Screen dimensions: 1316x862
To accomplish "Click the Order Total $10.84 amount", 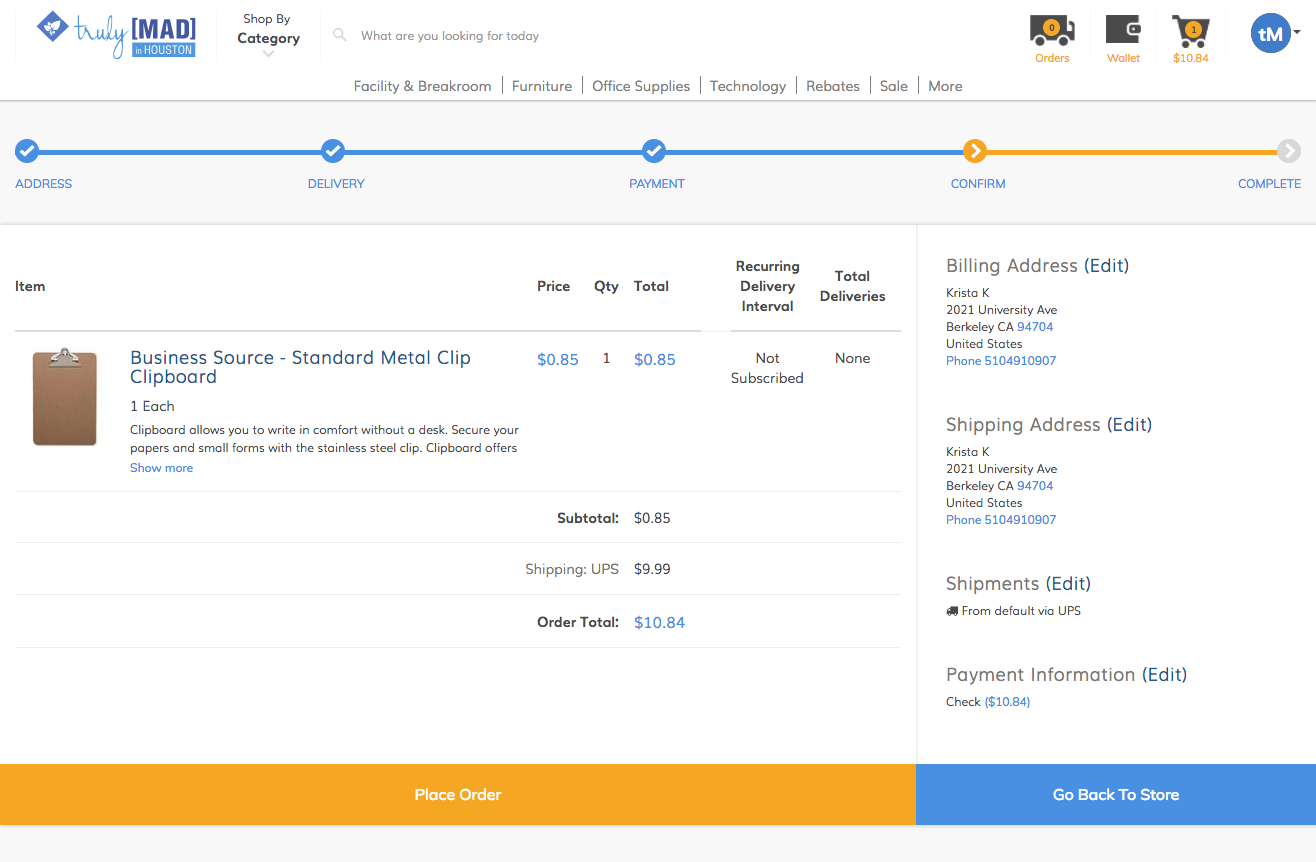I will click(659, 622).
